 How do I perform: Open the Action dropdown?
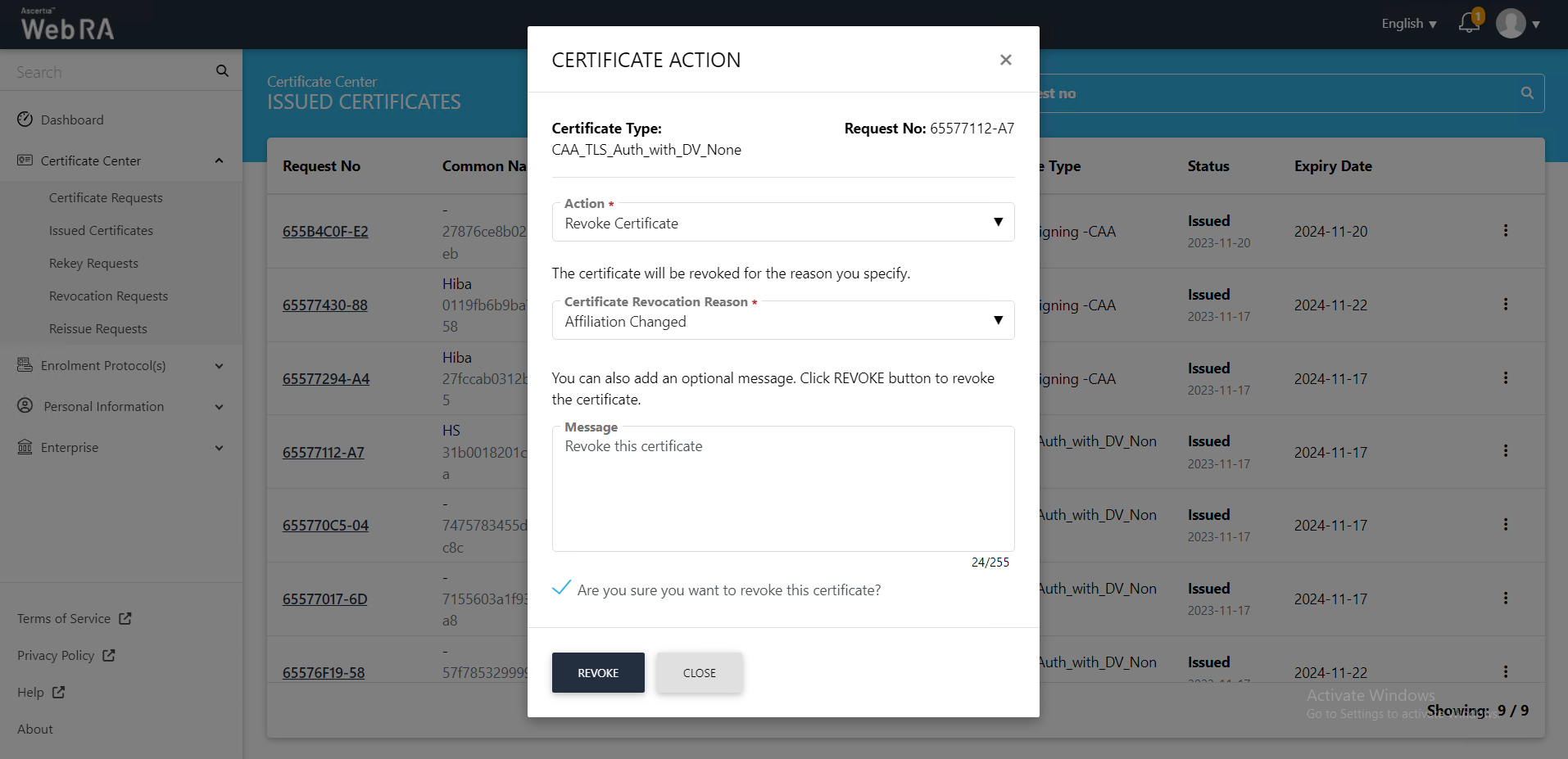[x=782, y=223]
